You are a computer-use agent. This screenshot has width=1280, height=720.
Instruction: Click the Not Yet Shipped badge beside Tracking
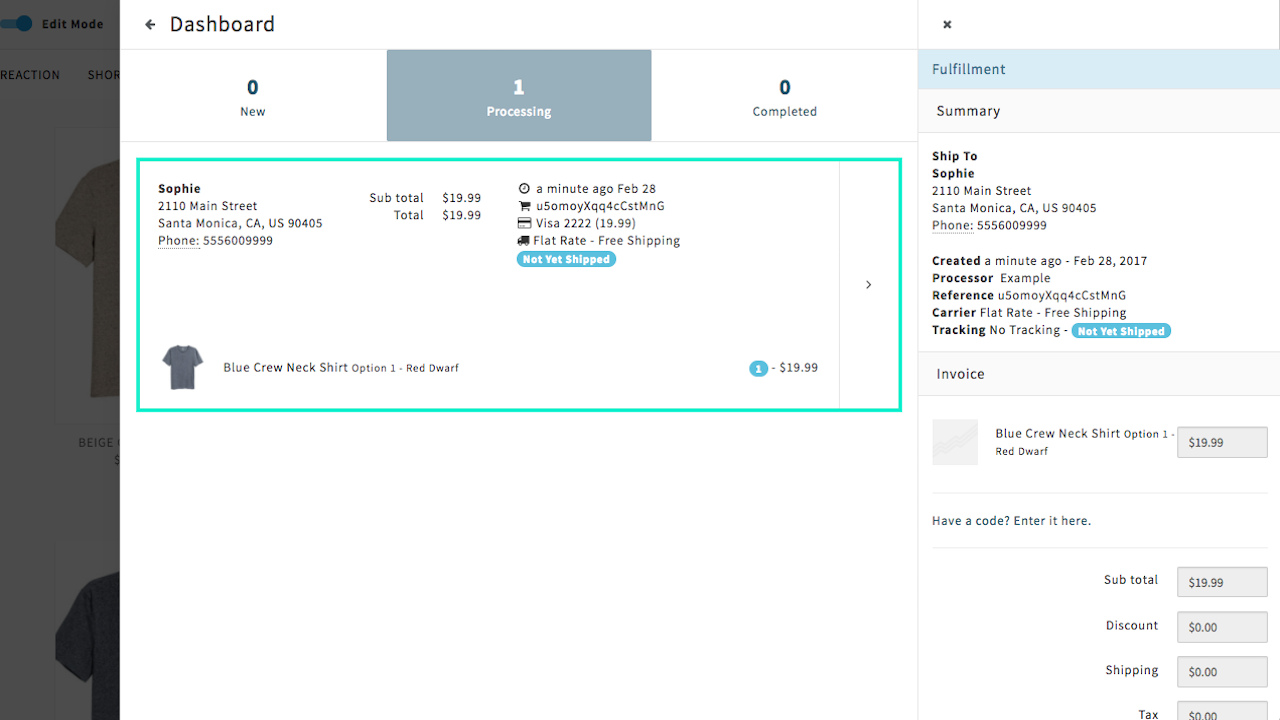[1121, 331]
